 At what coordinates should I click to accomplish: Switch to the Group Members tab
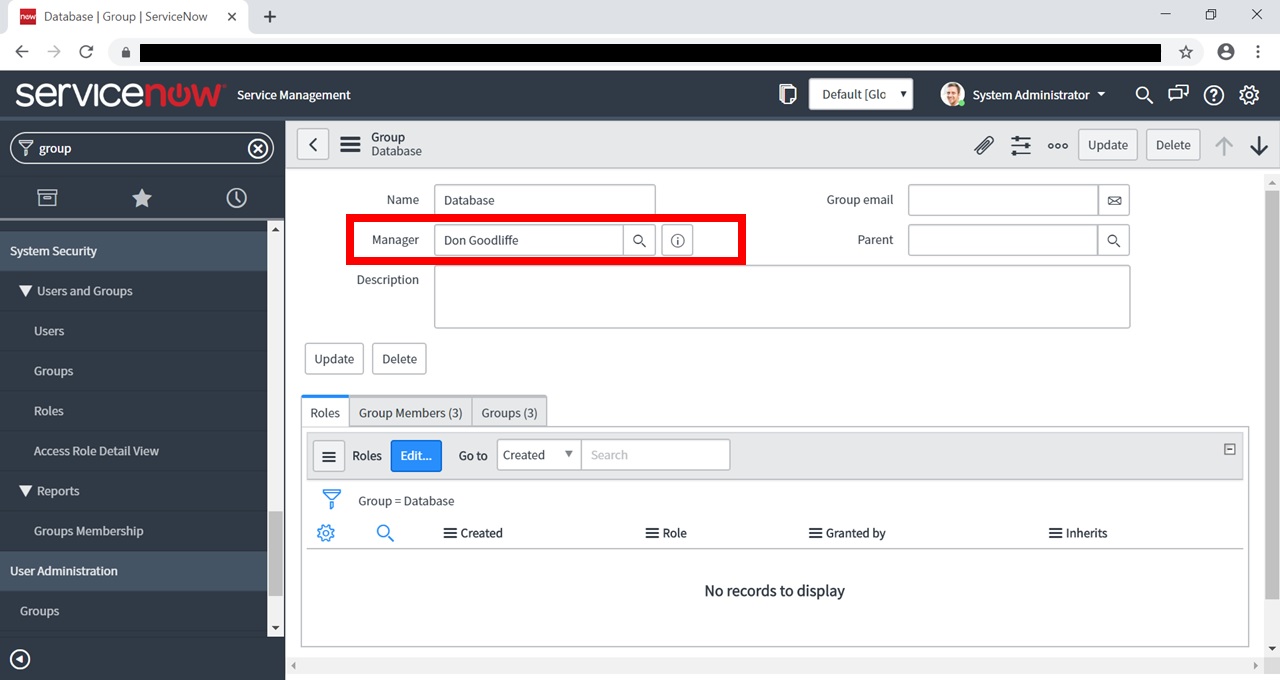coord(410,412)
